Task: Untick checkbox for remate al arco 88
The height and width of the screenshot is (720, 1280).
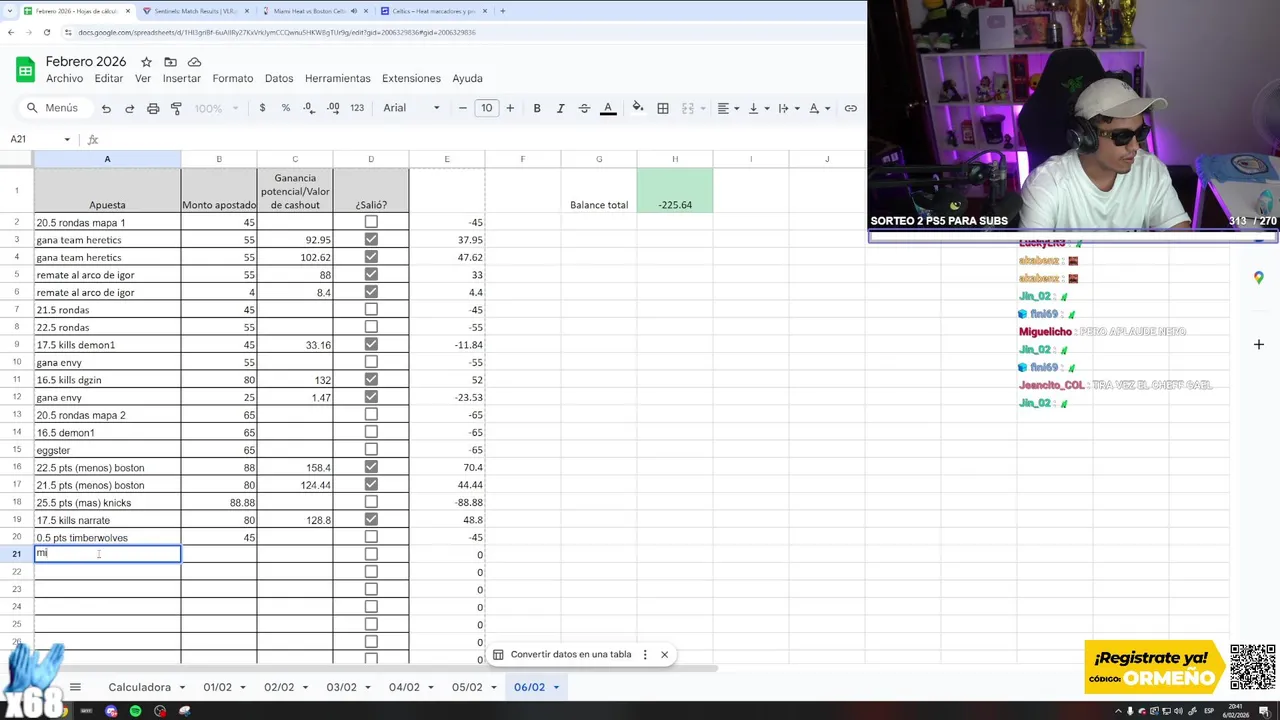Action: [x=371, y=274]
